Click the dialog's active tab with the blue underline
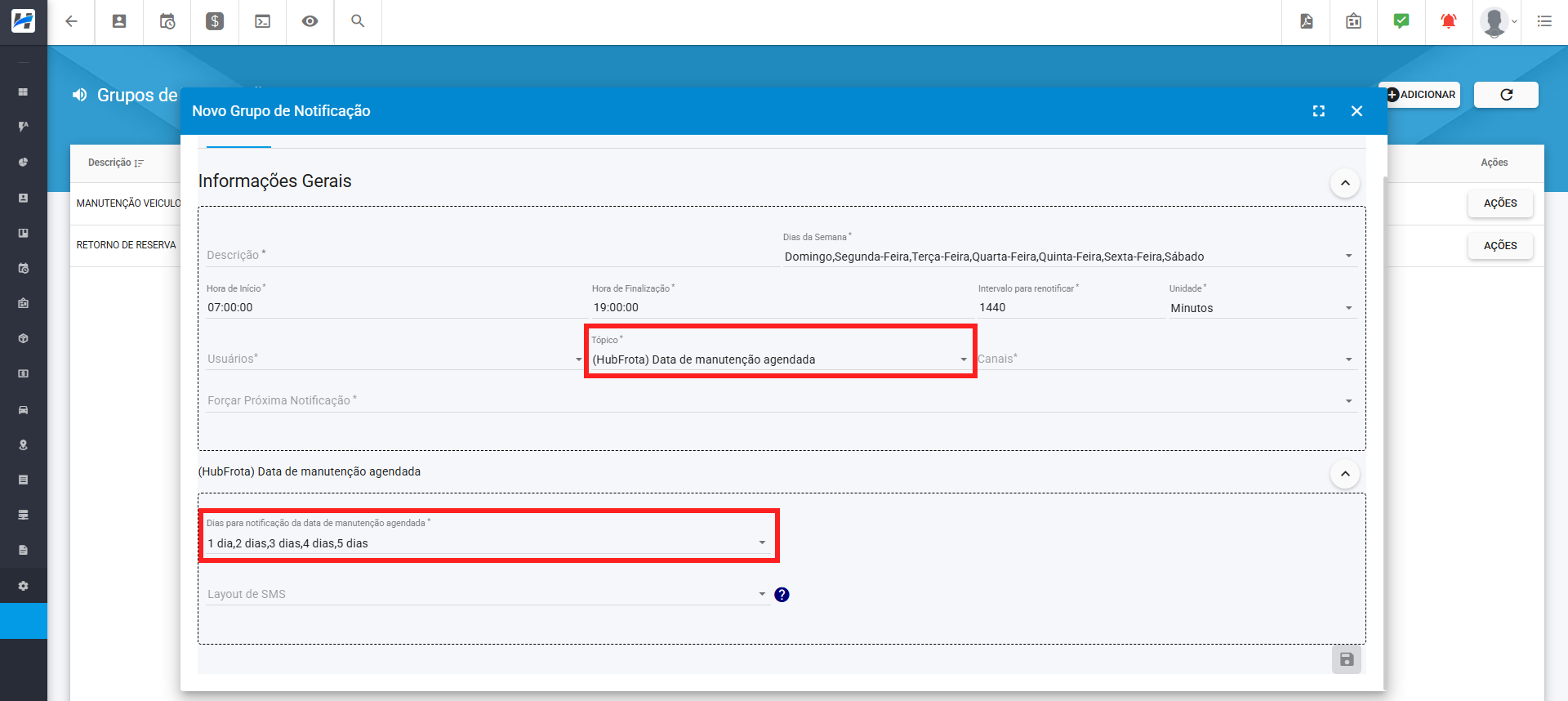 [x=238, y=144]
